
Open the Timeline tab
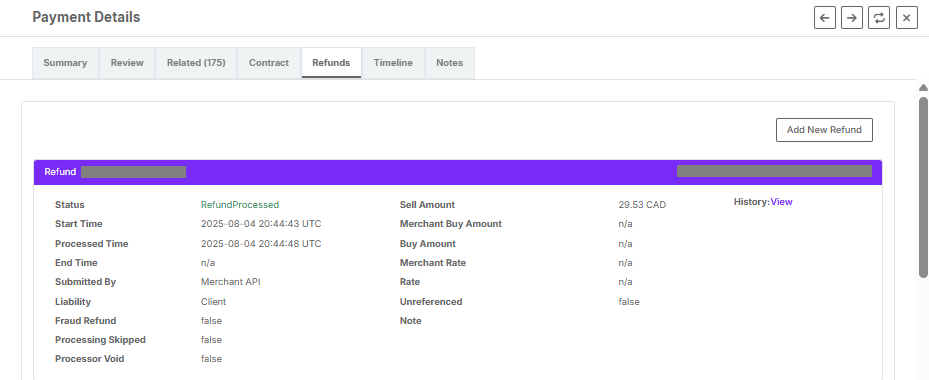click(393, 63)
